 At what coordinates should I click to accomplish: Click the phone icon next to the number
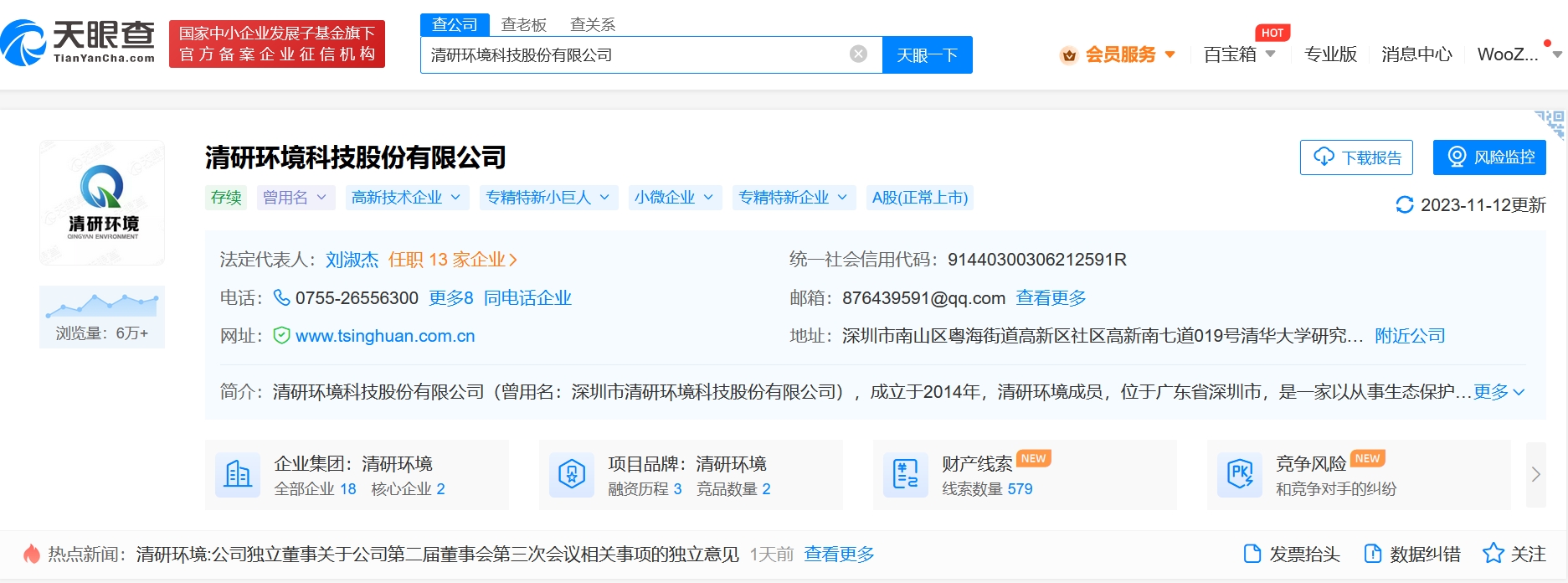[282, 298]
